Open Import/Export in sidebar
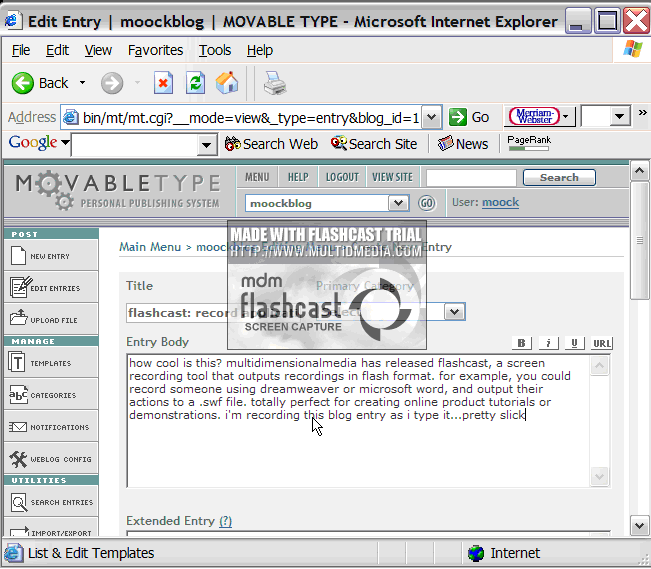This screenshot has height=569, width=651. pos(51,527)
